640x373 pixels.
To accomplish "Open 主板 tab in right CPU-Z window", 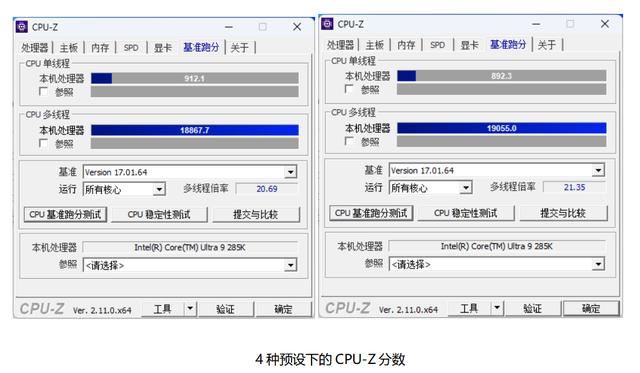I will click(374, 45).
